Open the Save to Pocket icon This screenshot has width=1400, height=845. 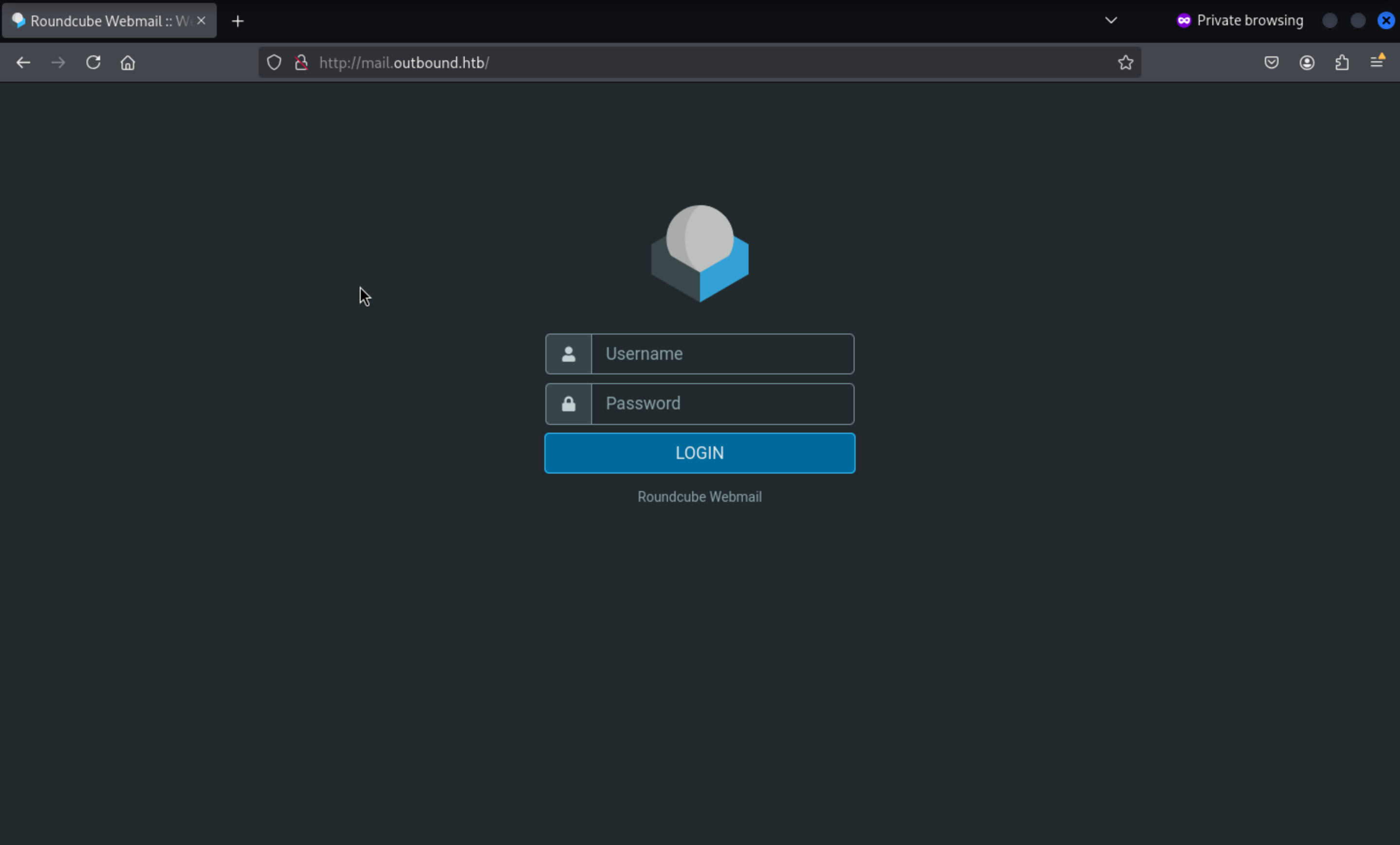pos(1272,63)
